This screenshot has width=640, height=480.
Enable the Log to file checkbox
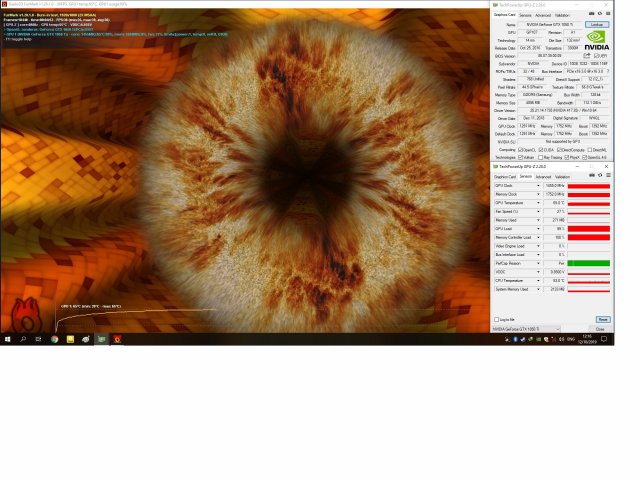(x=496, y=319)
